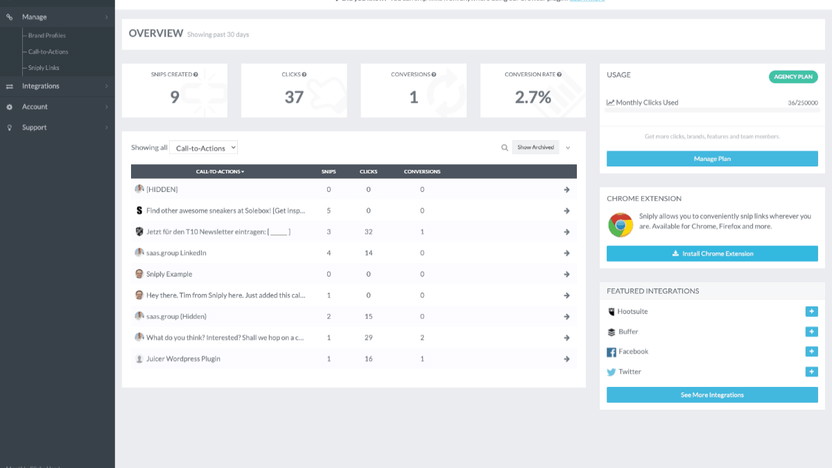Click the Snips Created value 9

(x=175, y=97)
